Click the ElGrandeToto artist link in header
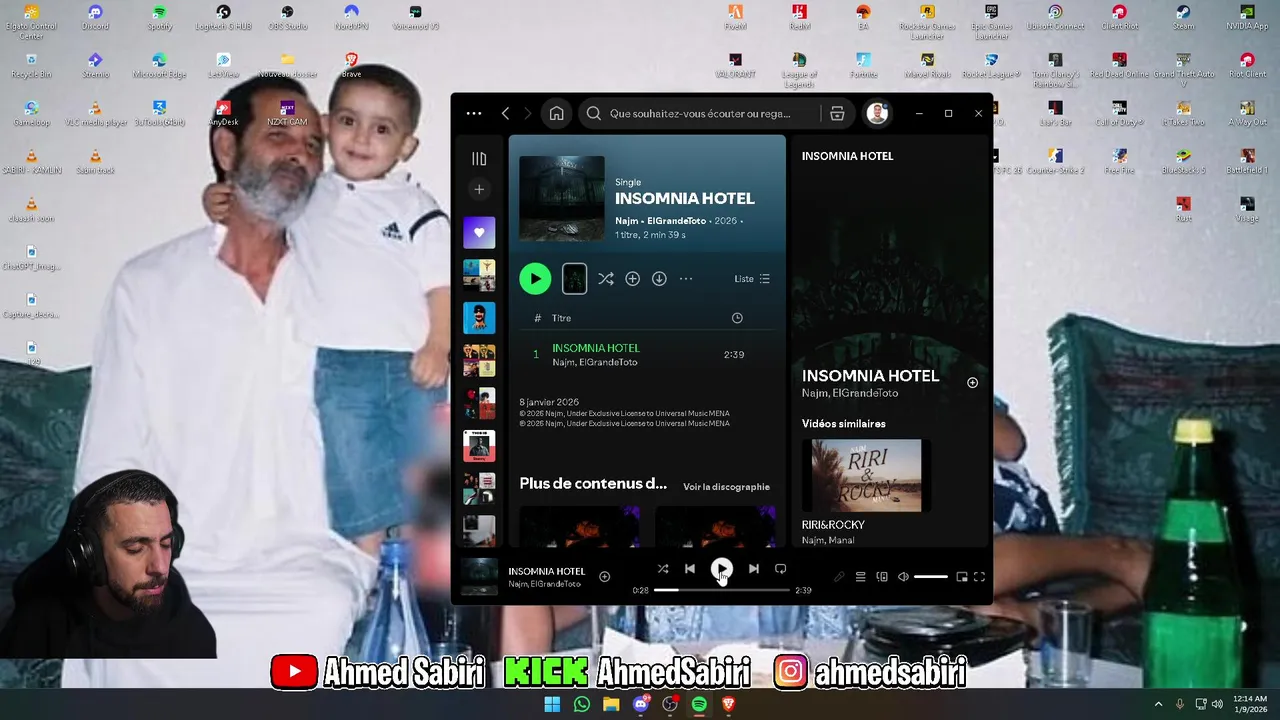Screen dimensions: 1280x720 click(677, 221)
